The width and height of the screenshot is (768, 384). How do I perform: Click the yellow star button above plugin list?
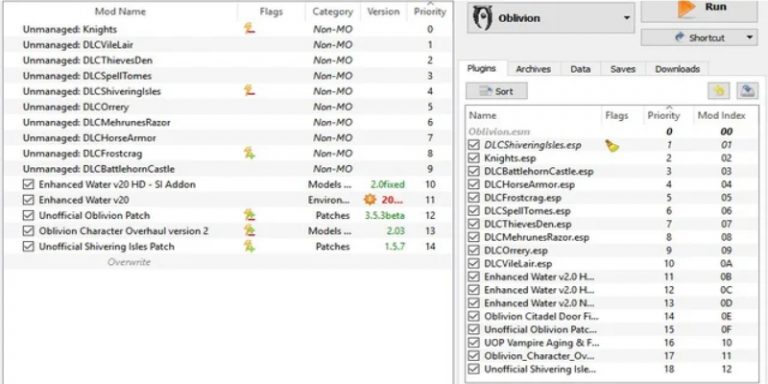pyautogui.click(x=718, y=91)
